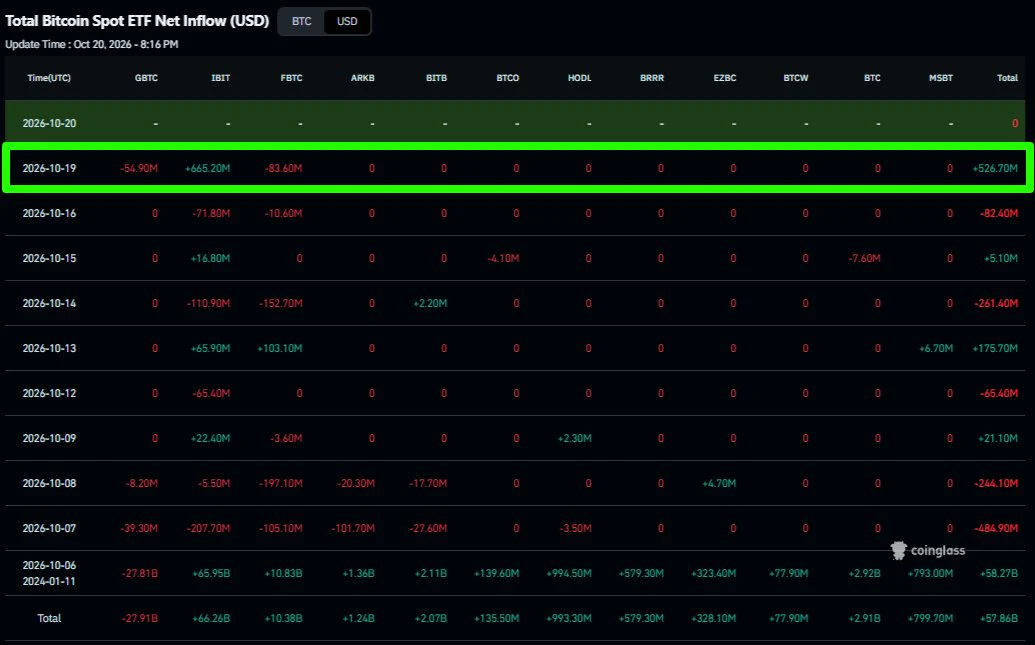Click the GBTC column header
The height and width of the screenshot is (645, 1035).
tap(147, 78)
